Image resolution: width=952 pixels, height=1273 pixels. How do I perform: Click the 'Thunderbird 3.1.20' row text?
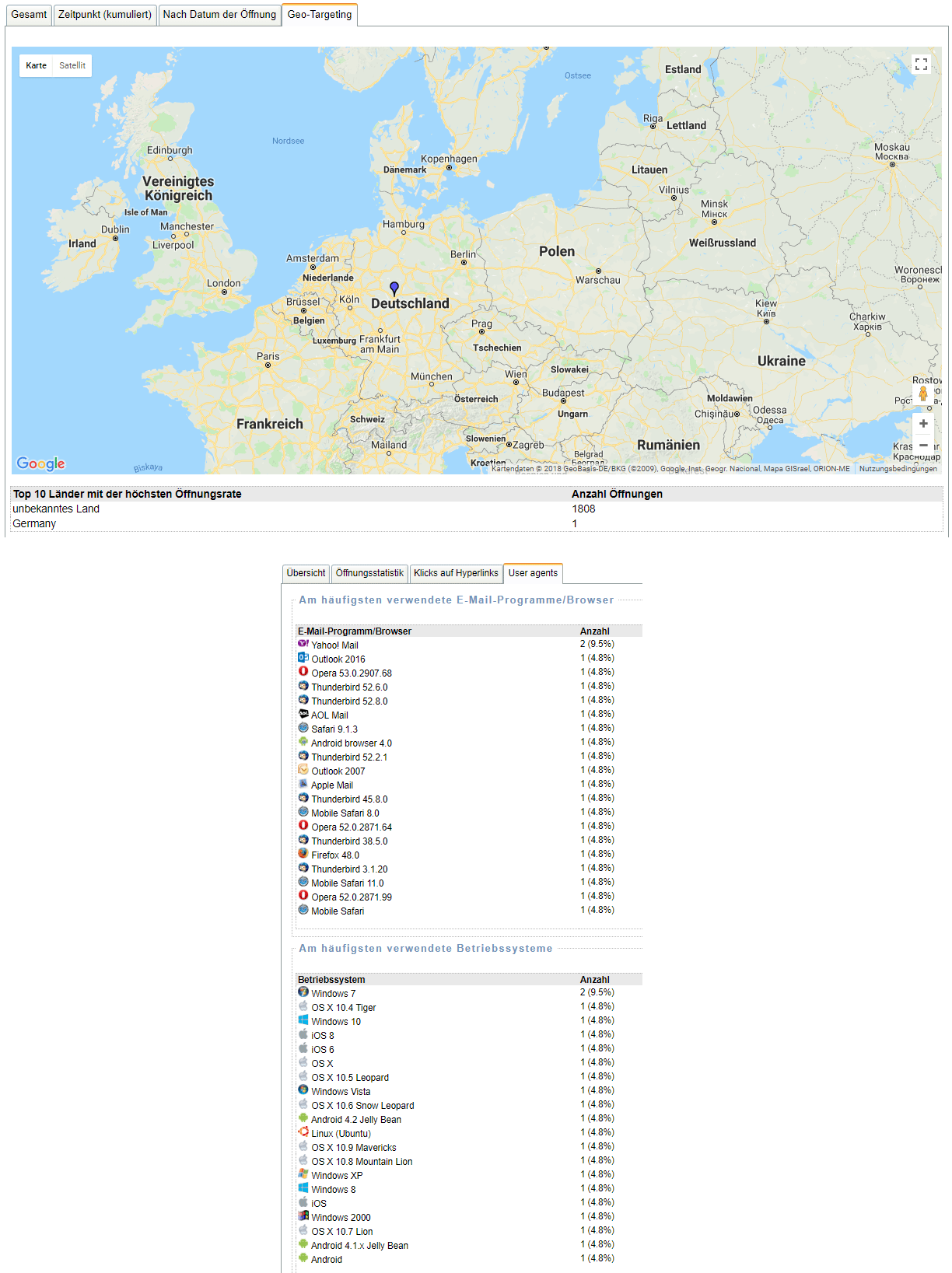point(349,869)
